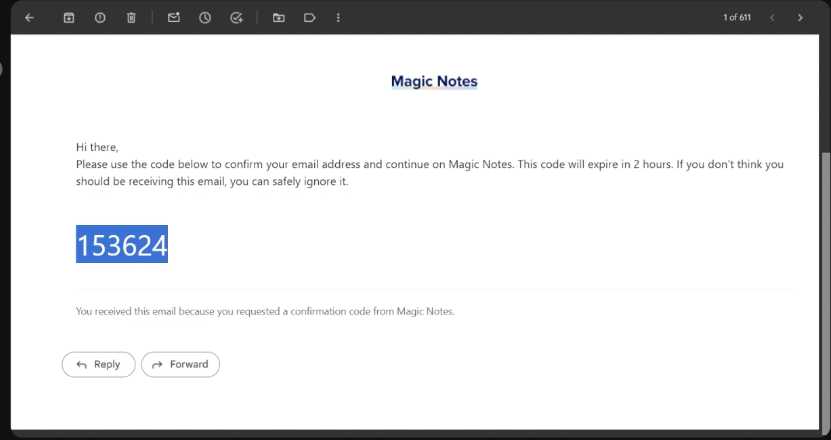Go to the older email arrow
Screen dimensions: 831x440
[800, 18]
